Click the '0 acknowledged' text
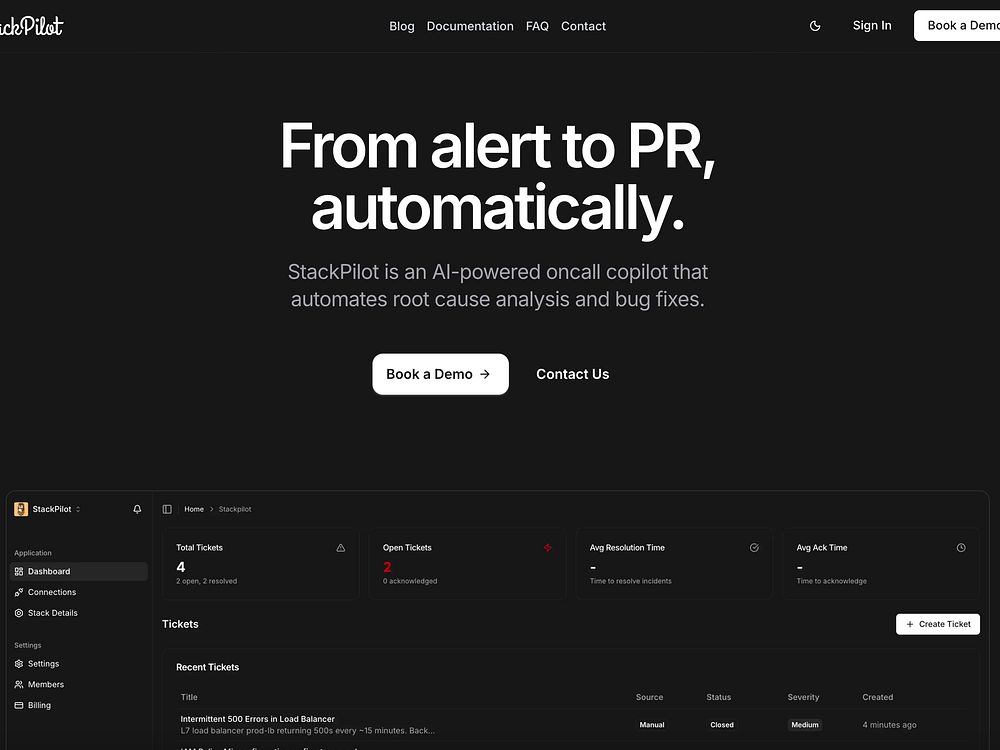 click(410, 581)
